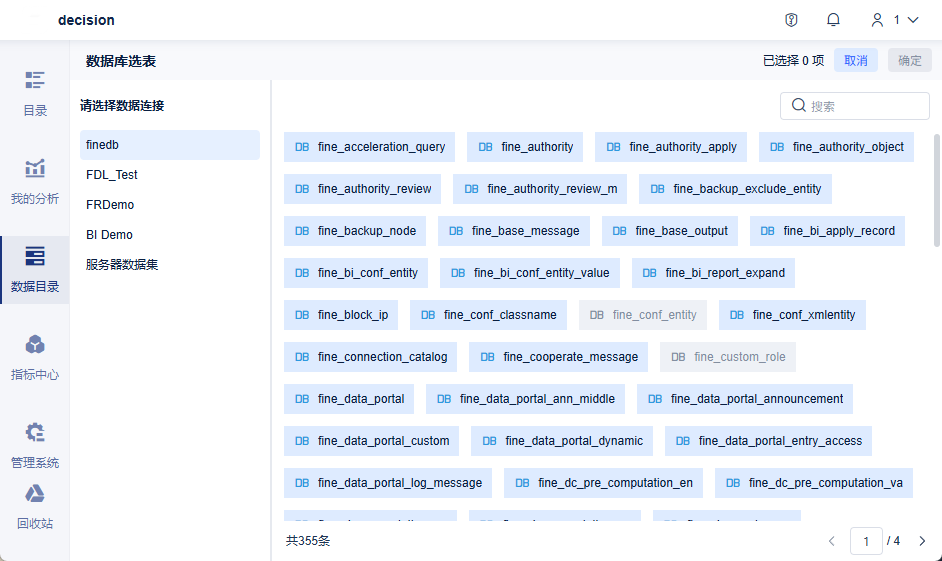Pick the fine_data_portal_dynamic table
This screenshot has width=942, height=561.
(x=562, y=441)
